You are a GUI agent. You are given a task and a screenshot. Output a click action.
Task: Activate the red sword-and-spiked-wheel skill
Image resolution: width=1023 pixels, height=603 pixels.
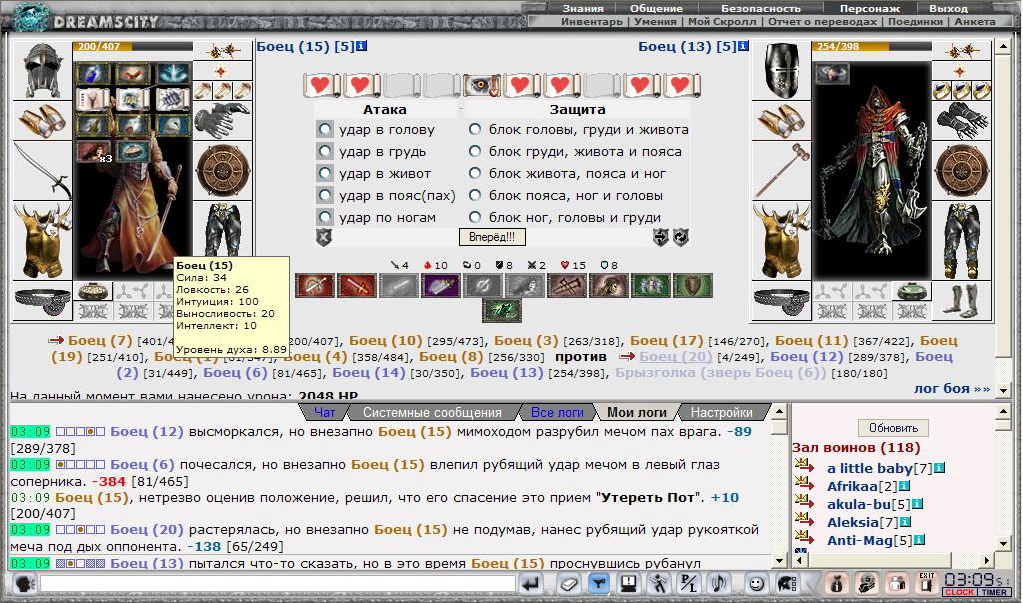tap(315, 286)
